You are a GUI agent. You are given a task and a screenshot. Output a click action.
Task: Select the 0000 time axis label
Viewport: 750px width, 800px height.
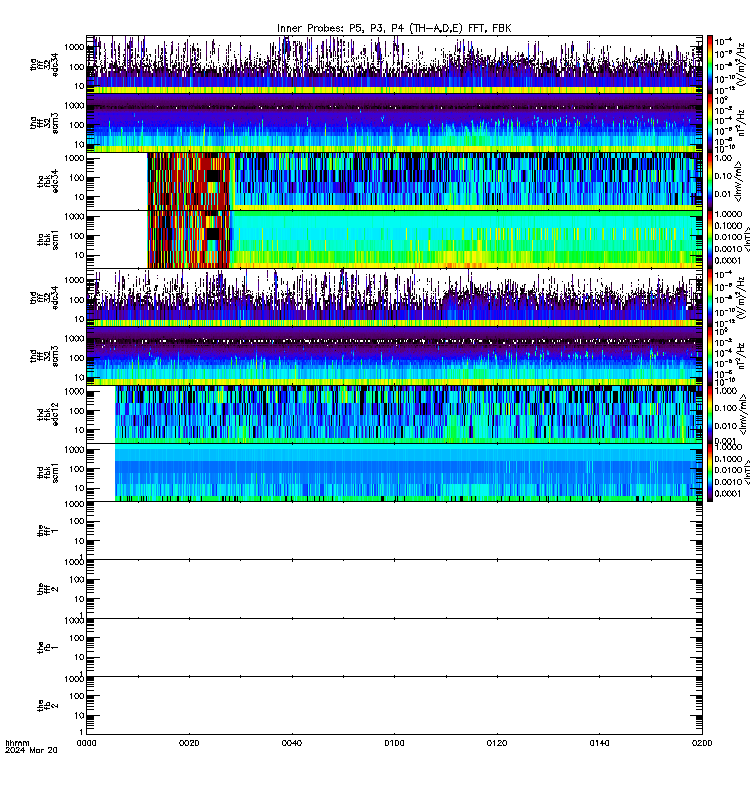coord(86,743)
